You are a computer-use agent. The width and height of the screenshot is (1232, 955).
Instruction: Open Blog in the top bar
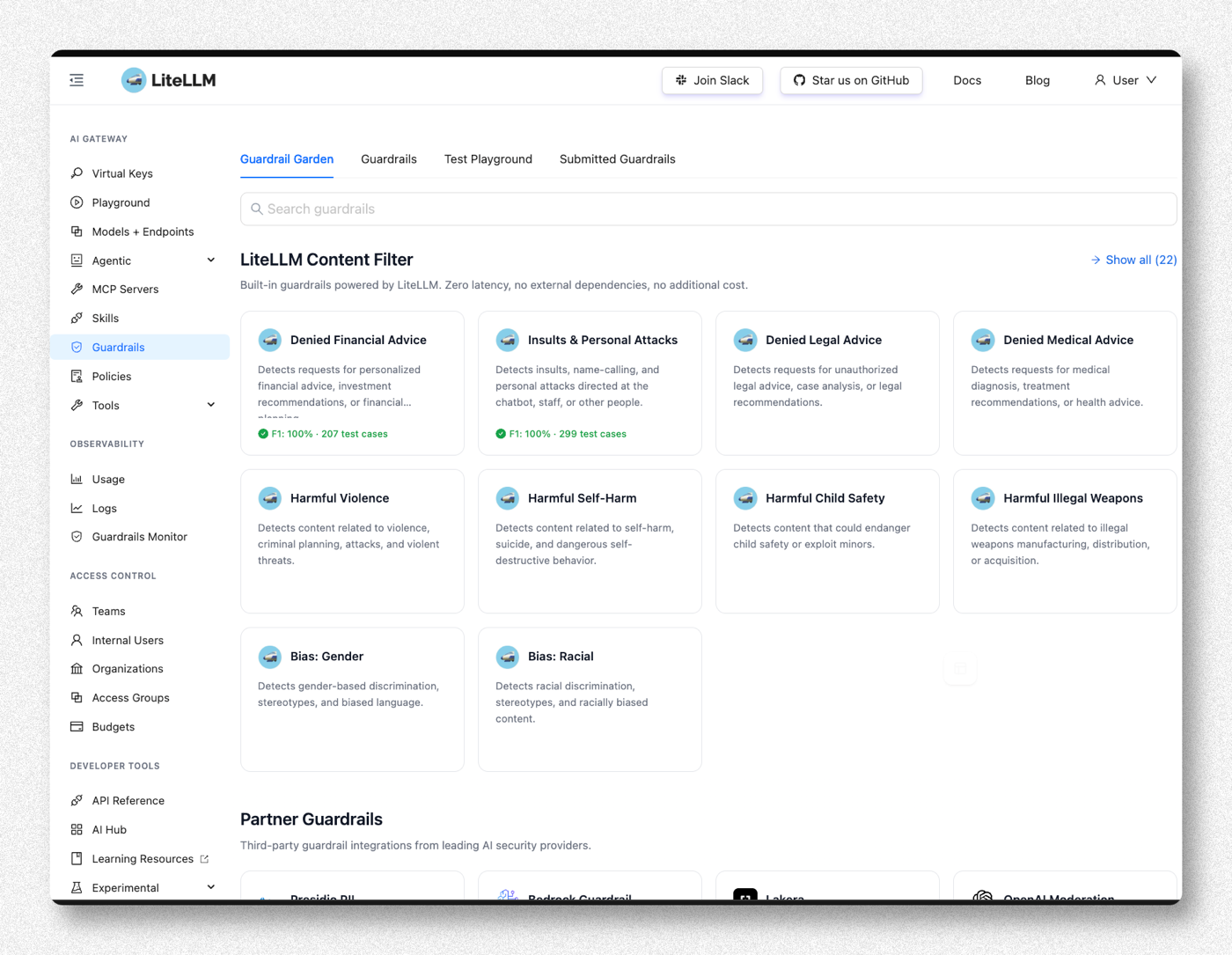1038,80
